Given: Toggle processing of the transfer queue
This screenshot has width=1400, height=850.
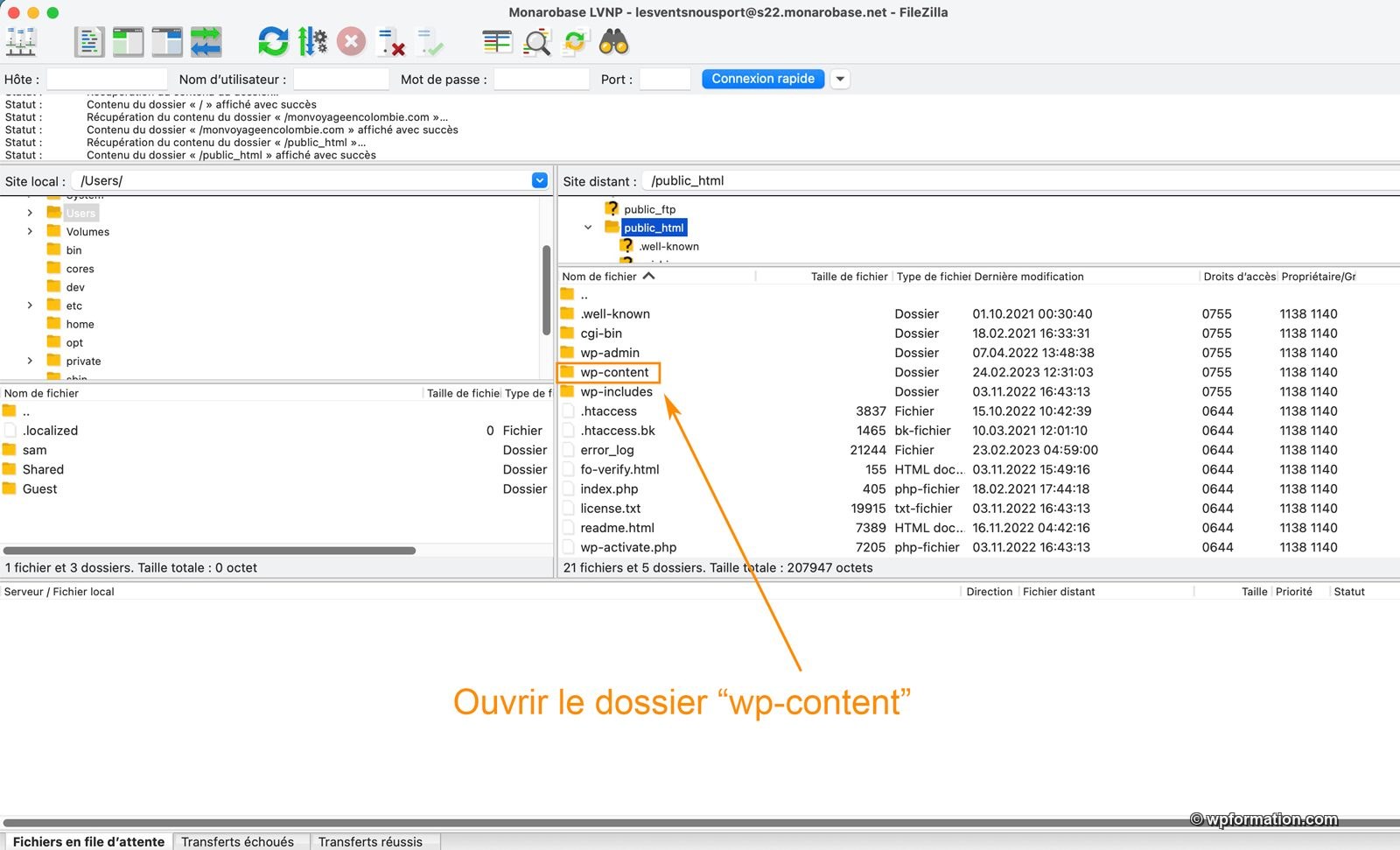Looking at the screenshot, I should tap(312, 42).
